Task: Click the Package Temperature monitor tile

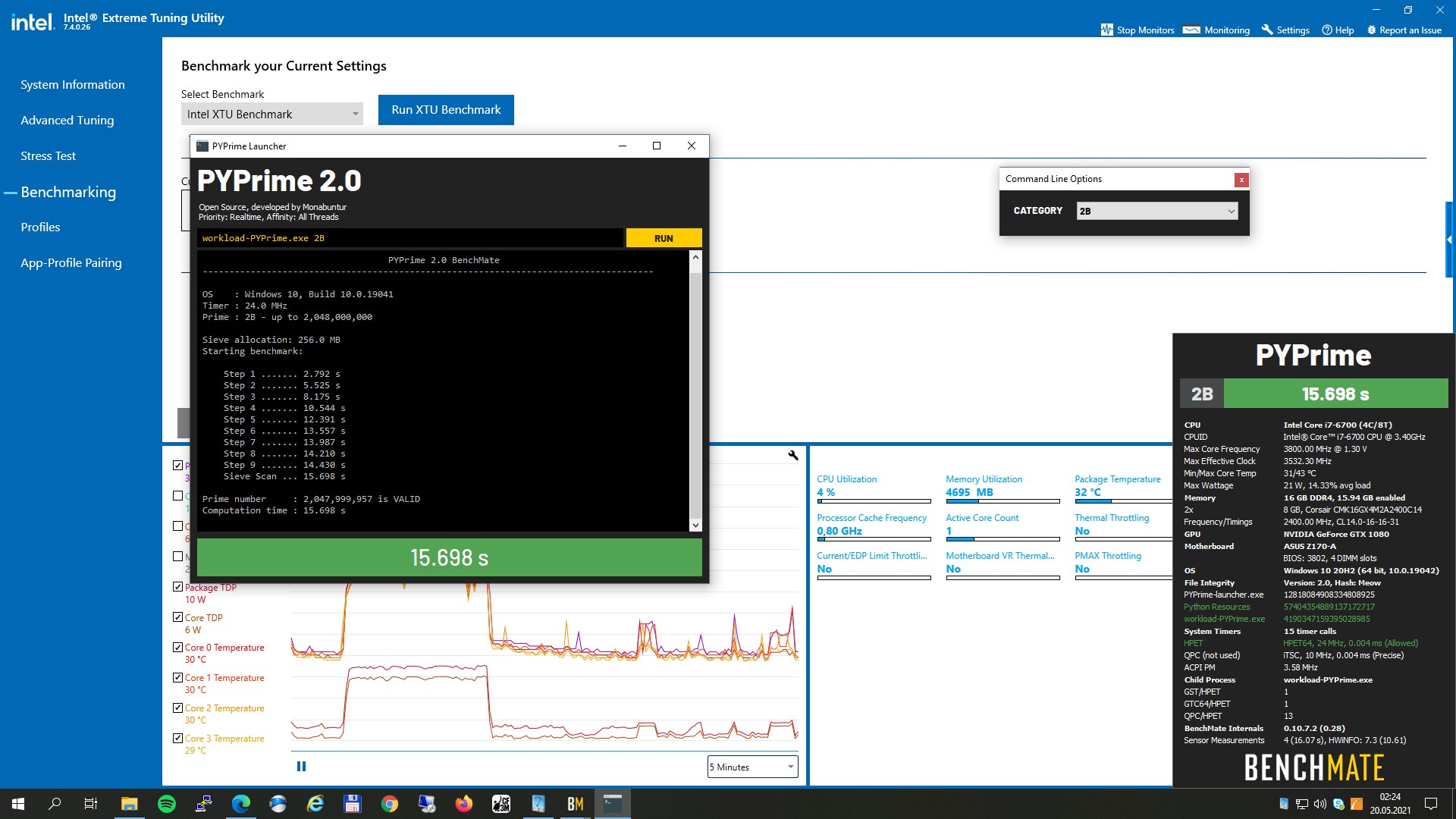Action: pos(1123,489)
